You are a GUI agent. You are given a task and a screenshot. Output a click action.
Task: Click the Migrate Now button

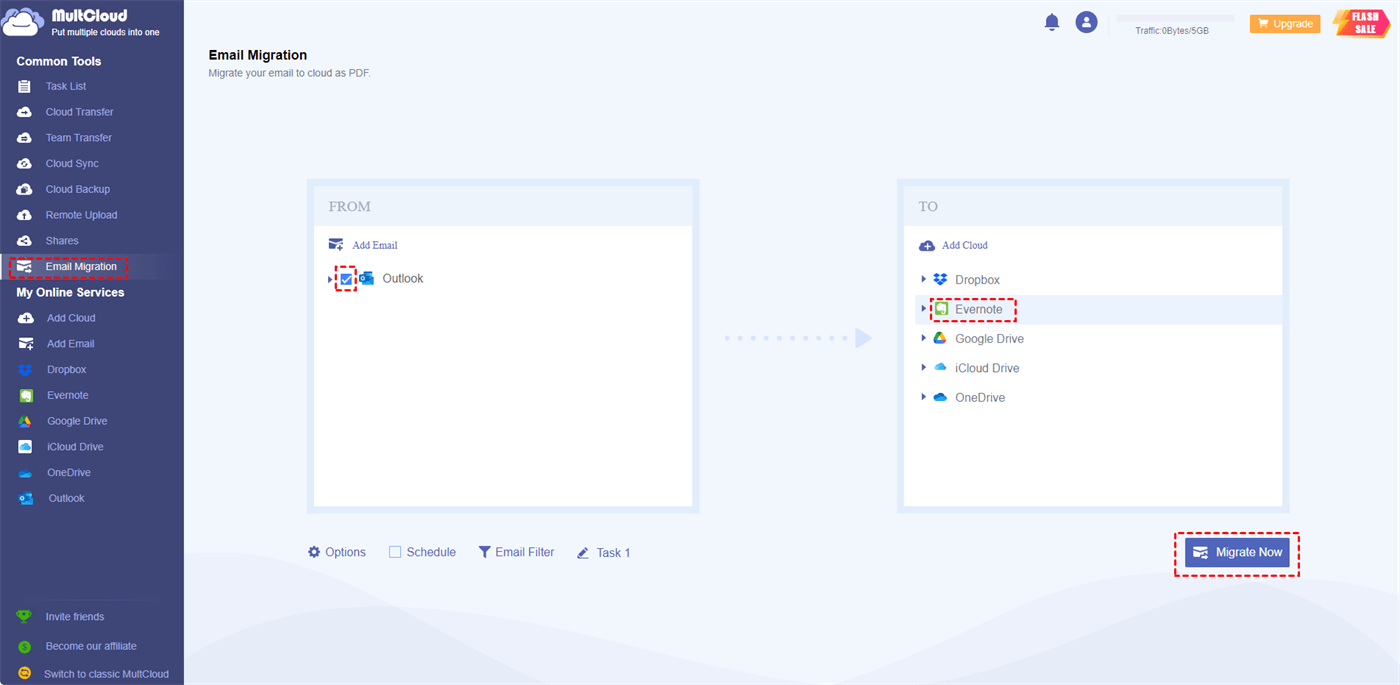pyautogui.click(x=1237, y=553)
